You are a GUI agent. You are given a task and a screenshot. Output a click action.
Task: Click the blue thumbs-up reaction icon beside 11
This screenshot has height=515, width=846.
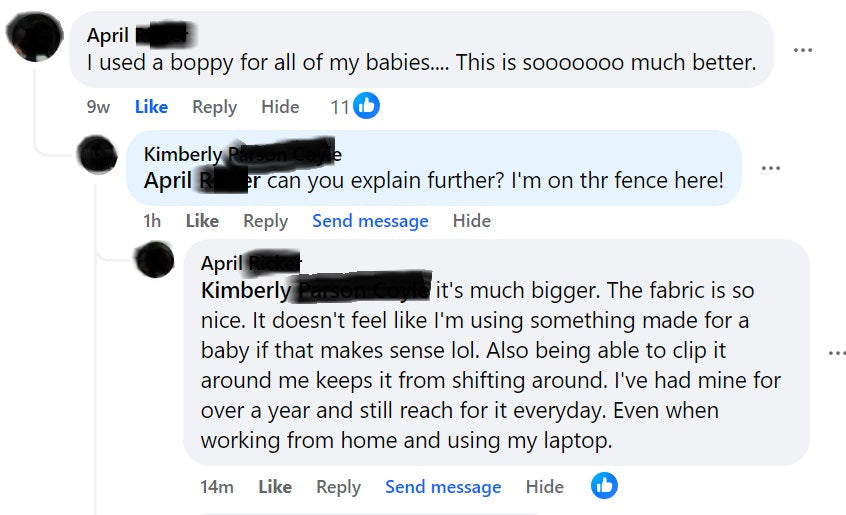pyautogui.click(x=367, y=105)
